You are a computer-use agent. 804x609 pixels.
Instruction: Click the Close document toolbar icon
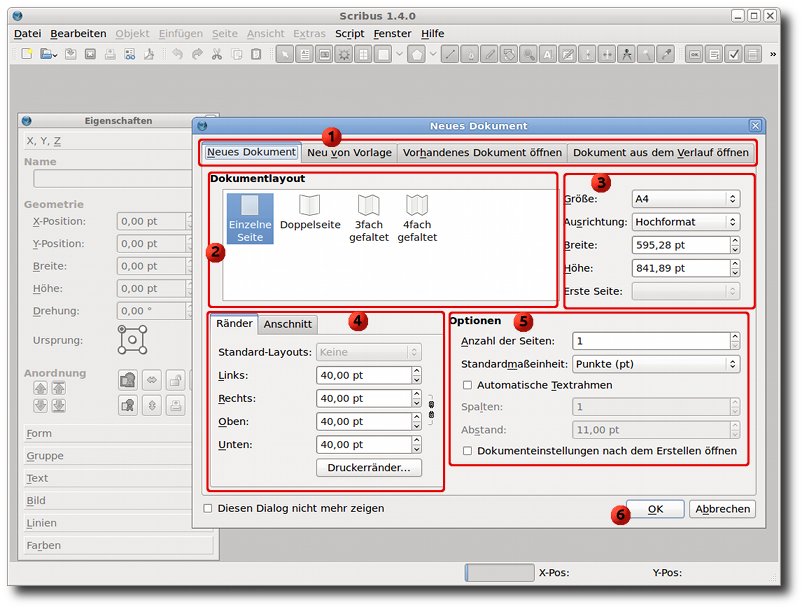point(90,54)
